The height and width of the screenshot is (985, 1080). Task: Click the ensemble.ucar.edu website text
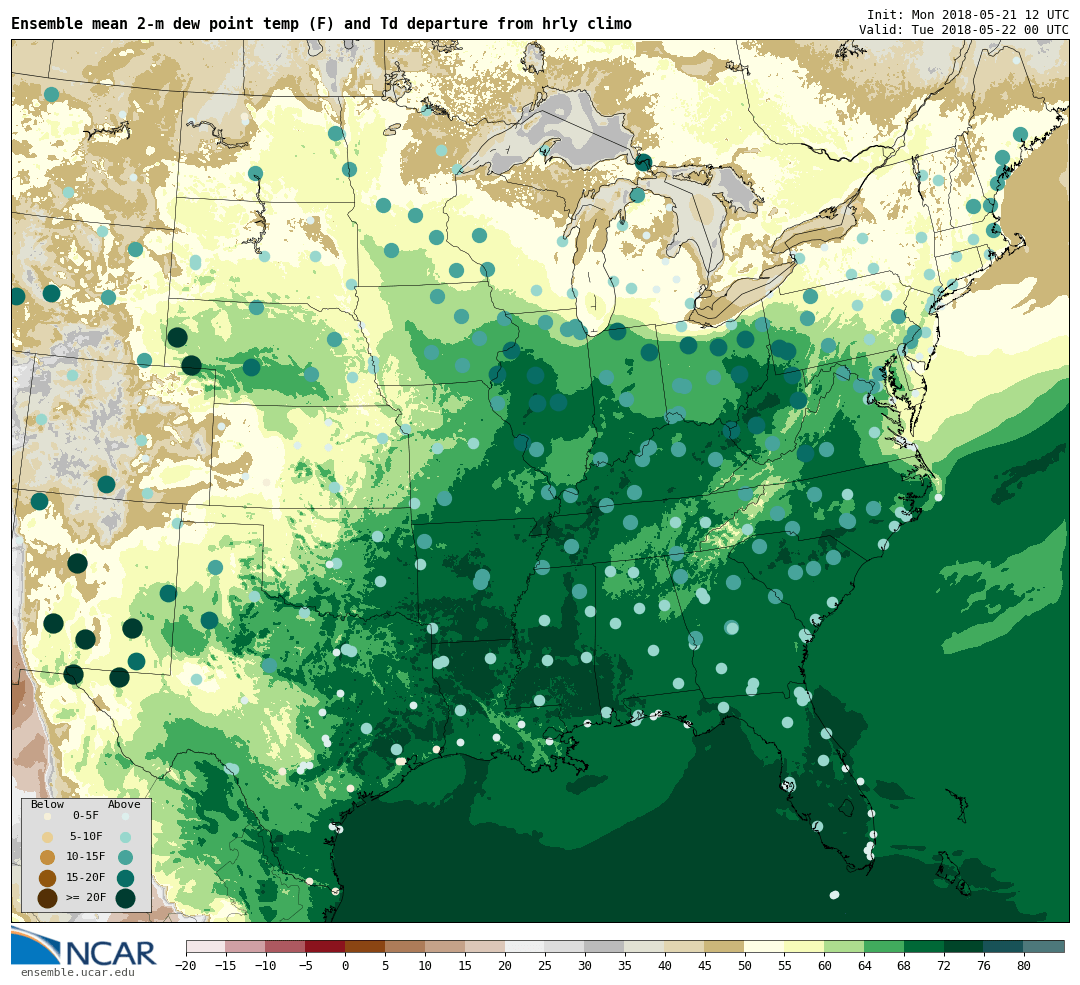point(78,973)
